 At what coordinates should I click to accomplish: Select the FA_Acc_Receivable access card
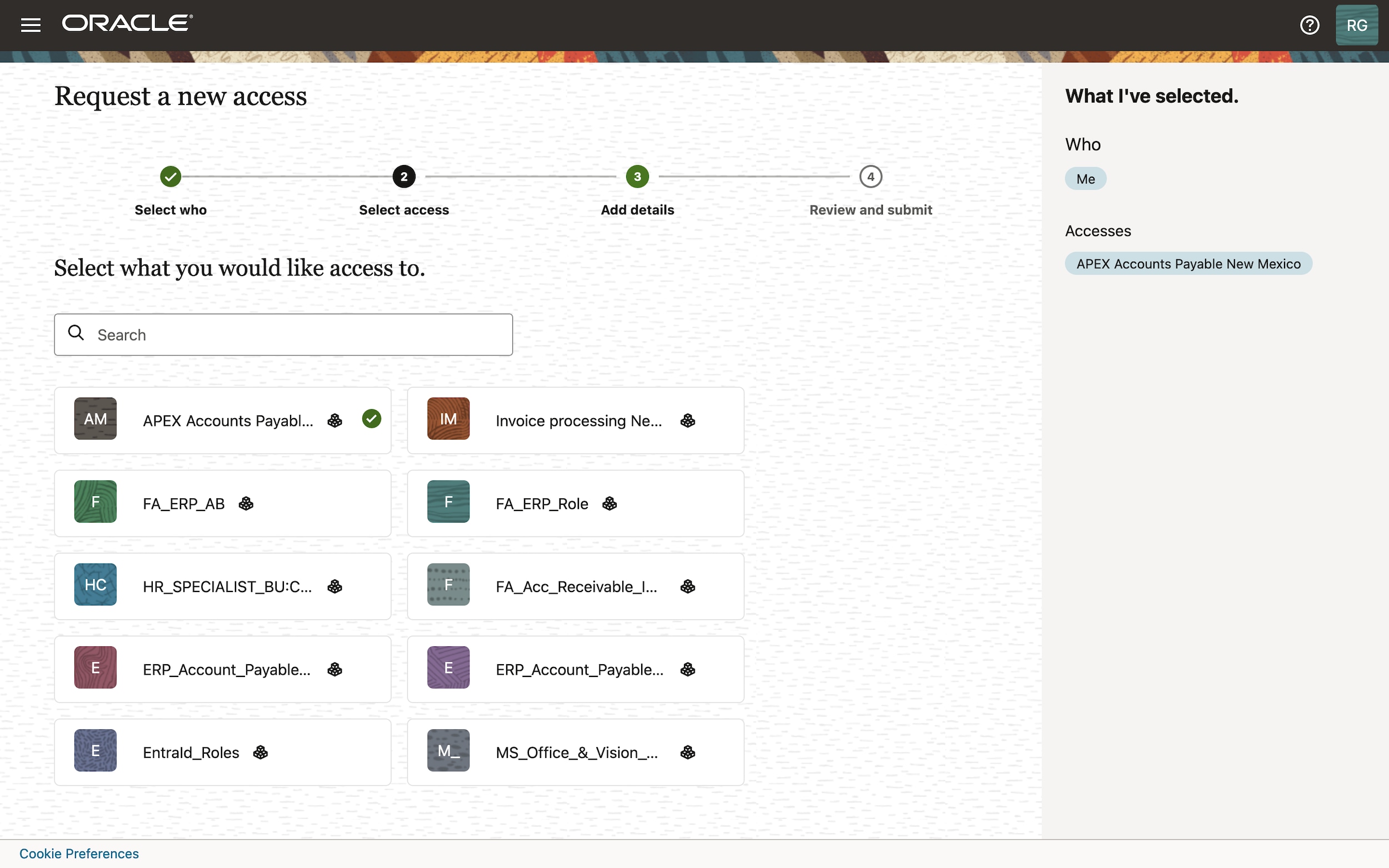tap(576, 586)
